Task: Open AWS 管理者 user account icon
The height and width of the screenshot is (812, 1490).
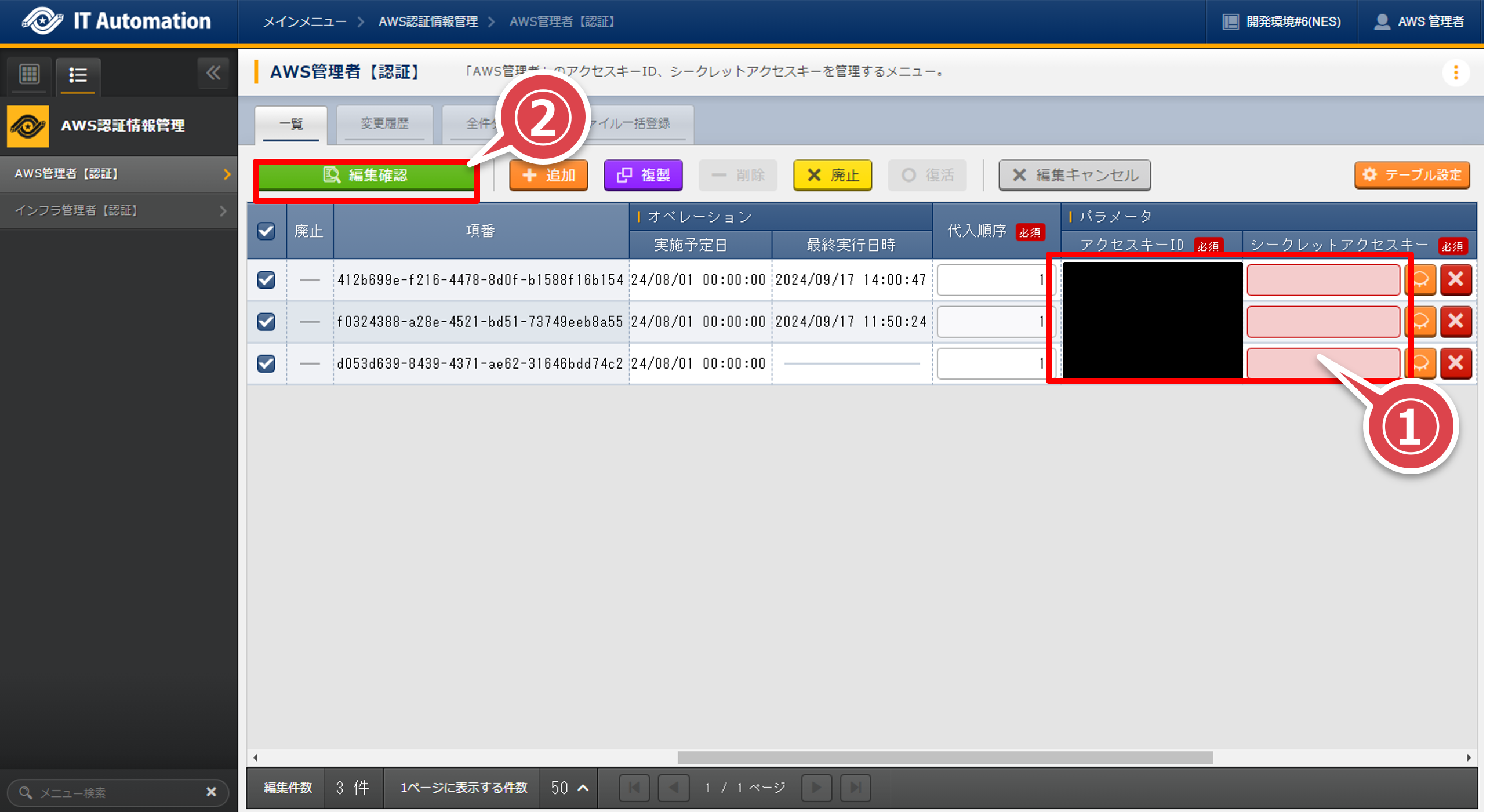Action: (1382, 21)
